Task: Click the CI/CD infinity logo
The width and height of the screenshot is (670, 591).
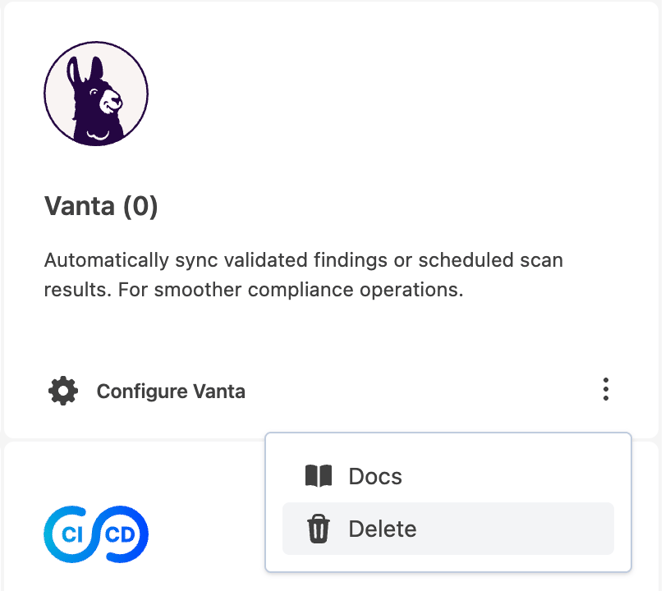Action: [96, 533]
